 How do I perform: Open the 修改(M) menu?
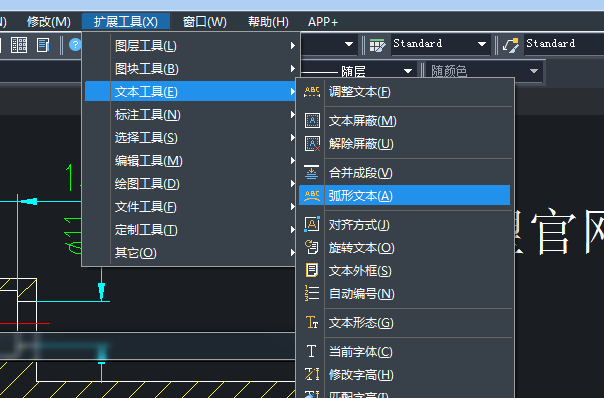click(49, 22)
